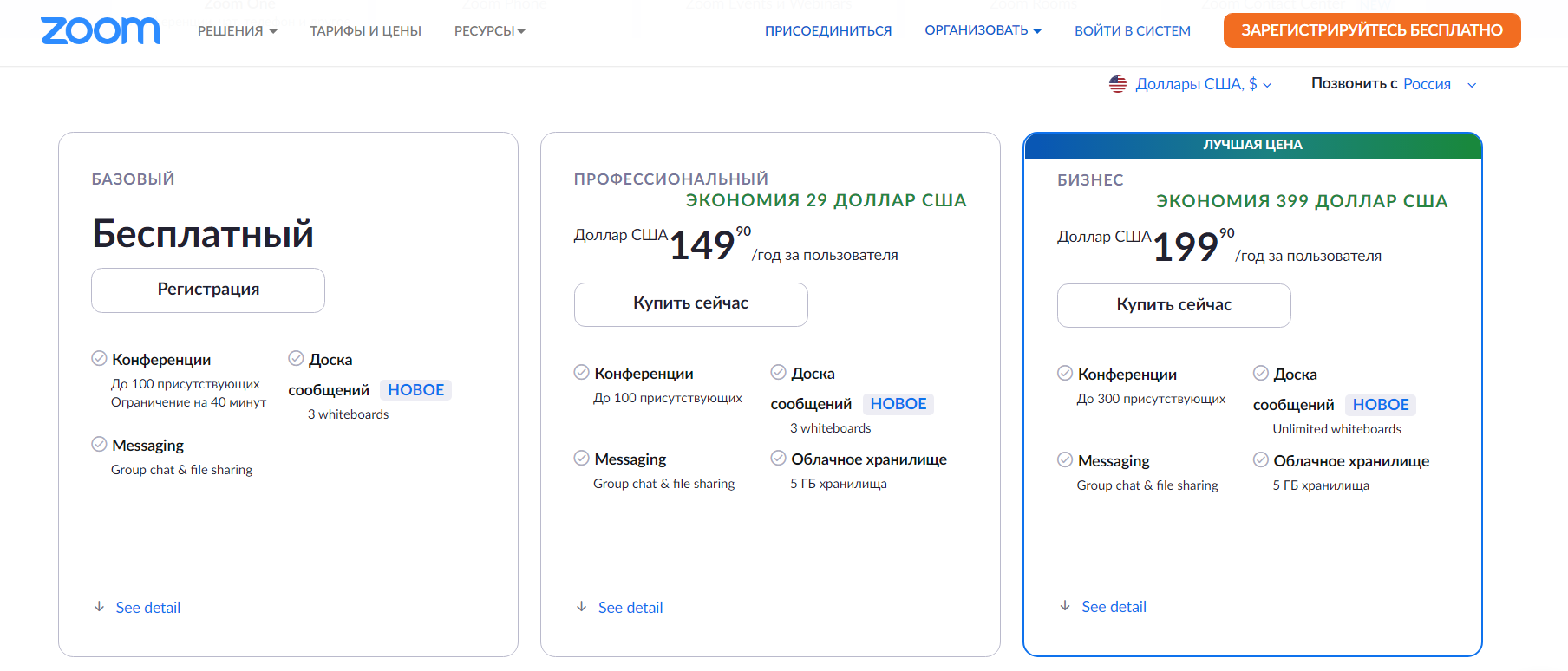Open the Россия call-from country dropdown
Image resolution: width=1568 pixels, height=671 pixels.
click(1440, 84)
